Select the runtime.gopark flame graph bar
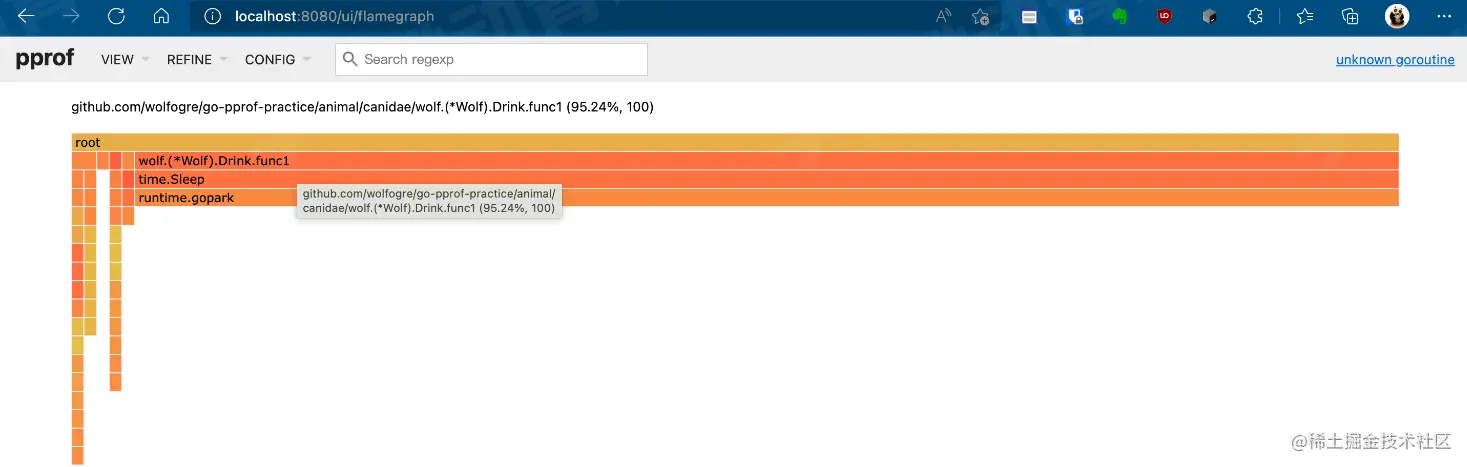The image size is (1467, 467). (900, 198)
